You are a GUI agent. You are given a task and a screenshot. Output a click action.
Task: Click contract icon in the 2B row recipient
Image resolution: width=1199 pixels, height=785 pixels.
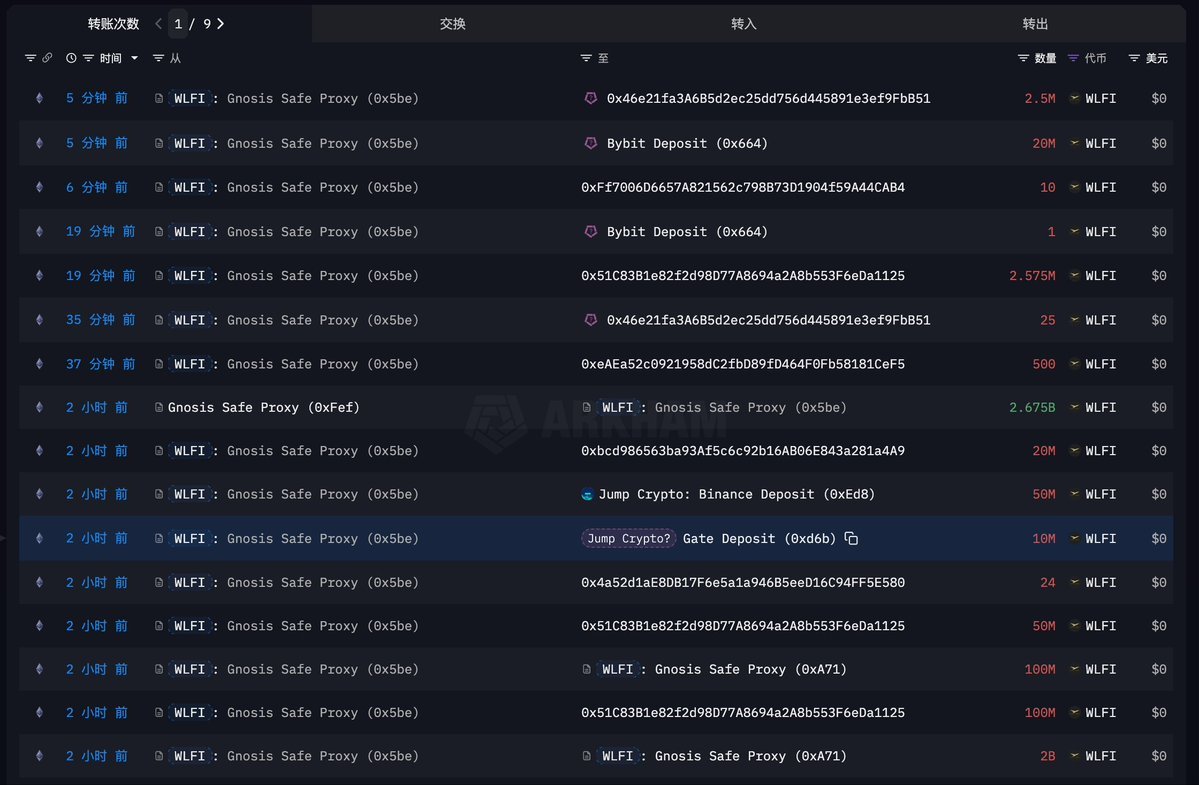pos(587,756)
